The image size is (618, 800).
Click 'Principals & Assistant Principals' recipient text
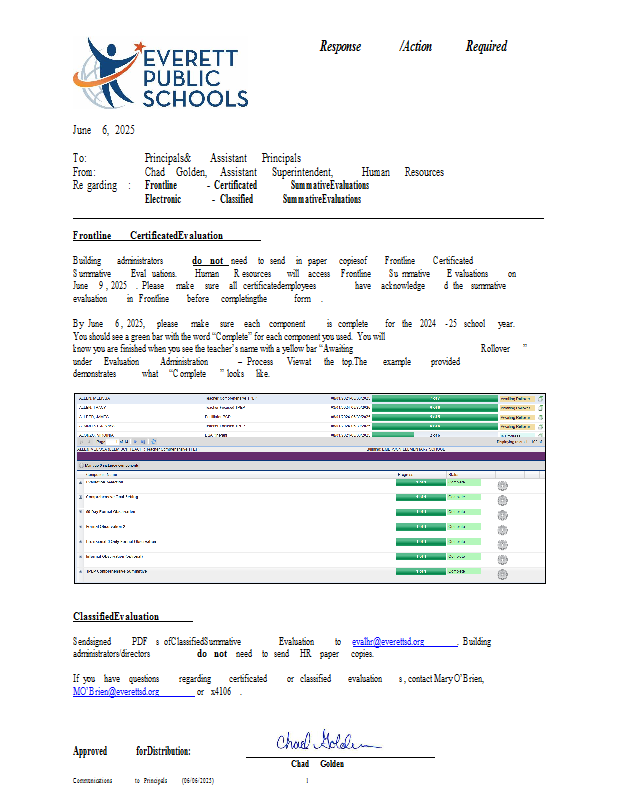(223, 158)
